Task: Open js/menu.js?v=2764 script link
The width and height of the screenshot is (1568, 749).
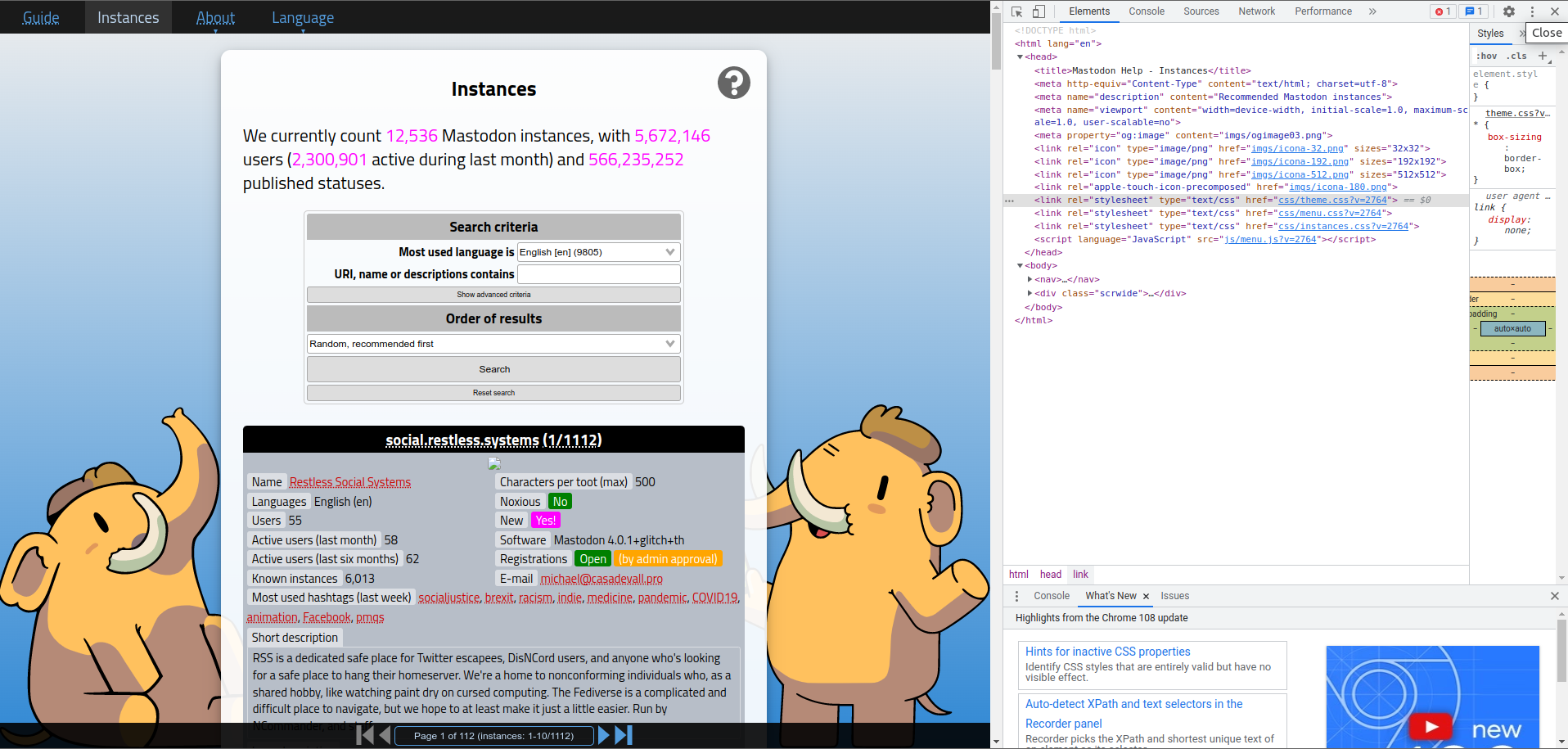Action: [x=1270, y=240]
